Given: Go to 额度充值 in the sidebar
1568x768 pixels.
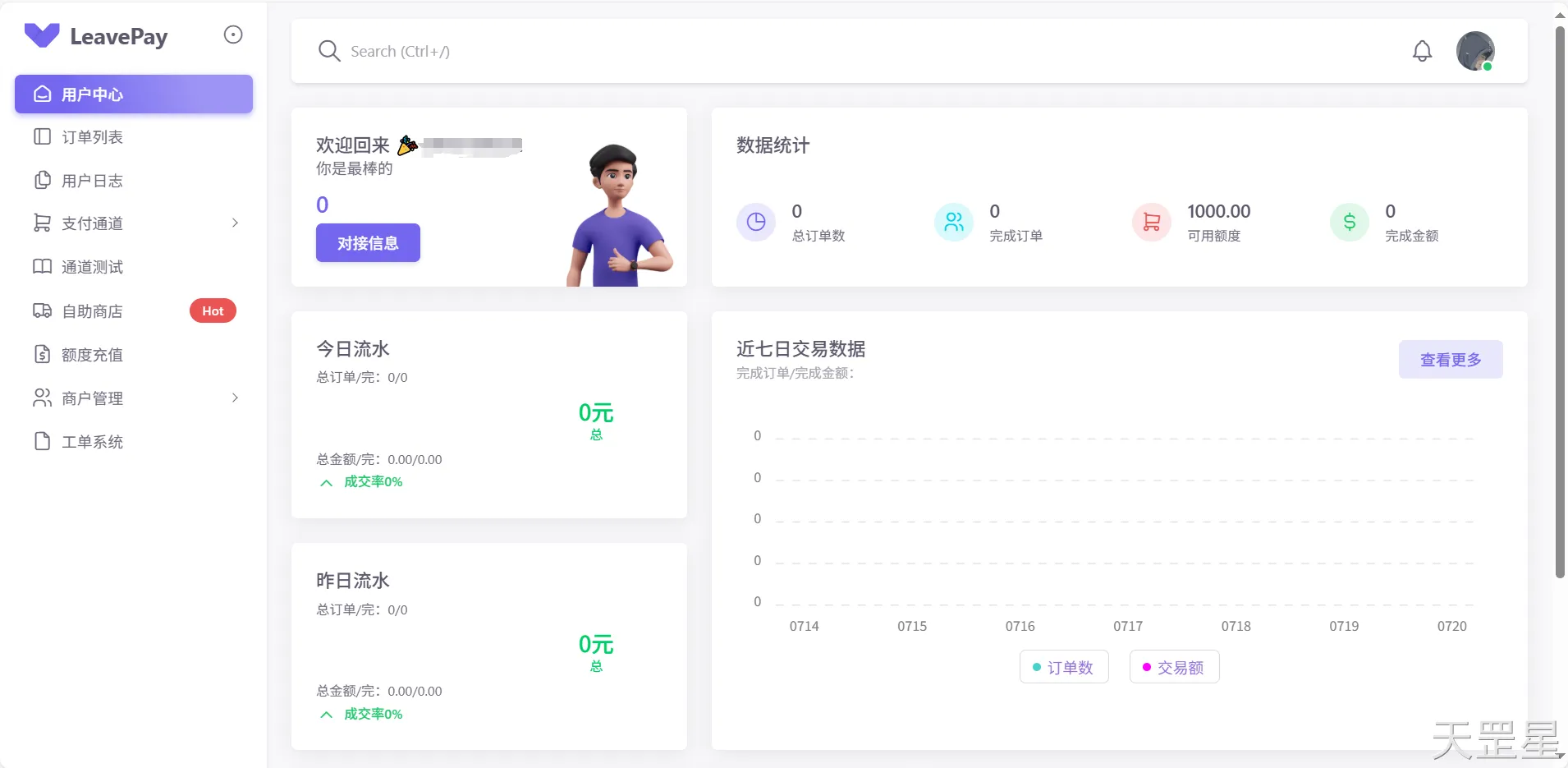Looking at the screenshot, I should [x=93, y=355].
